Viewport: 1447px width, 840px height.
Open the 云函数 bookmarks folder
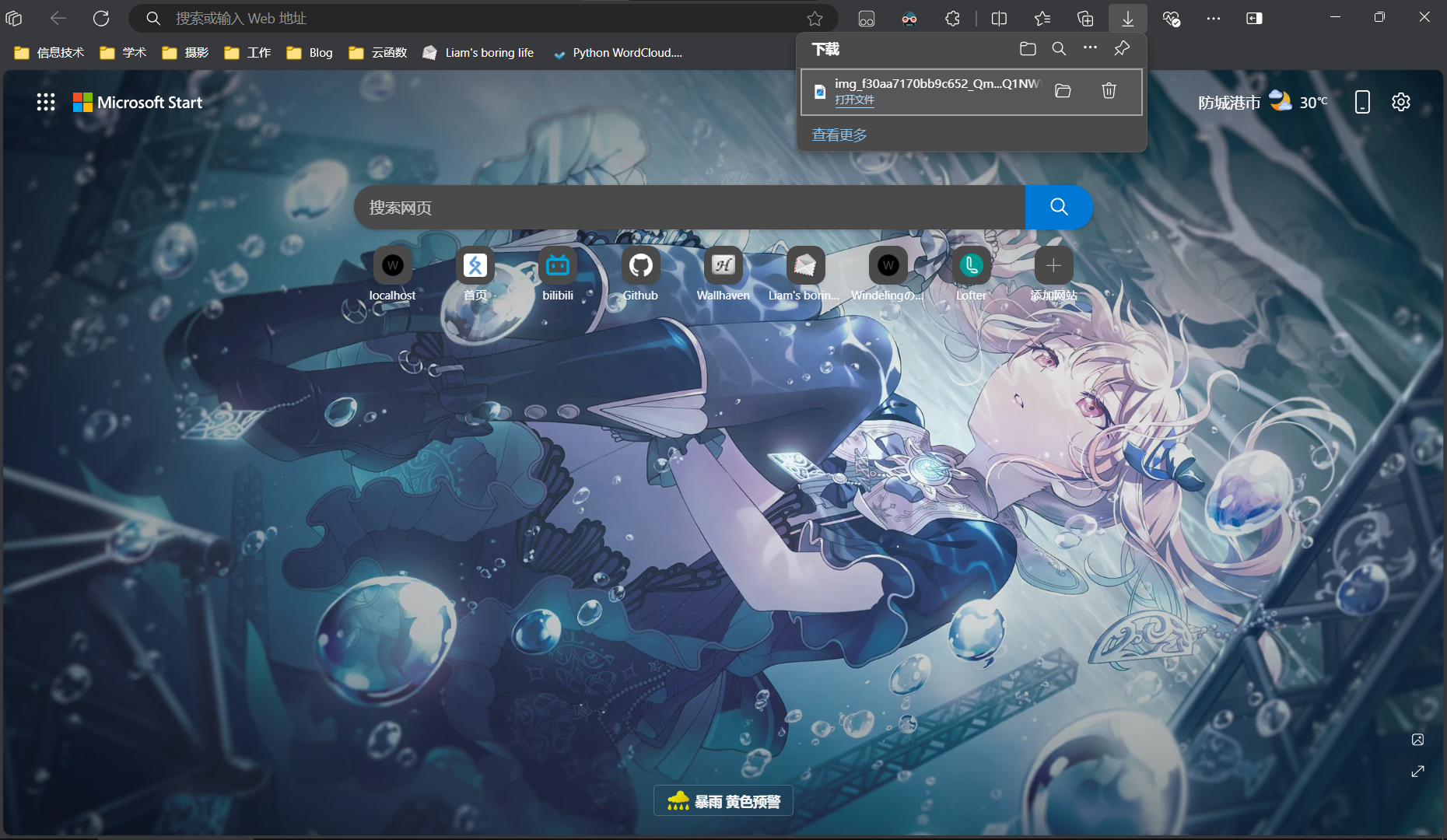(379, 52)
